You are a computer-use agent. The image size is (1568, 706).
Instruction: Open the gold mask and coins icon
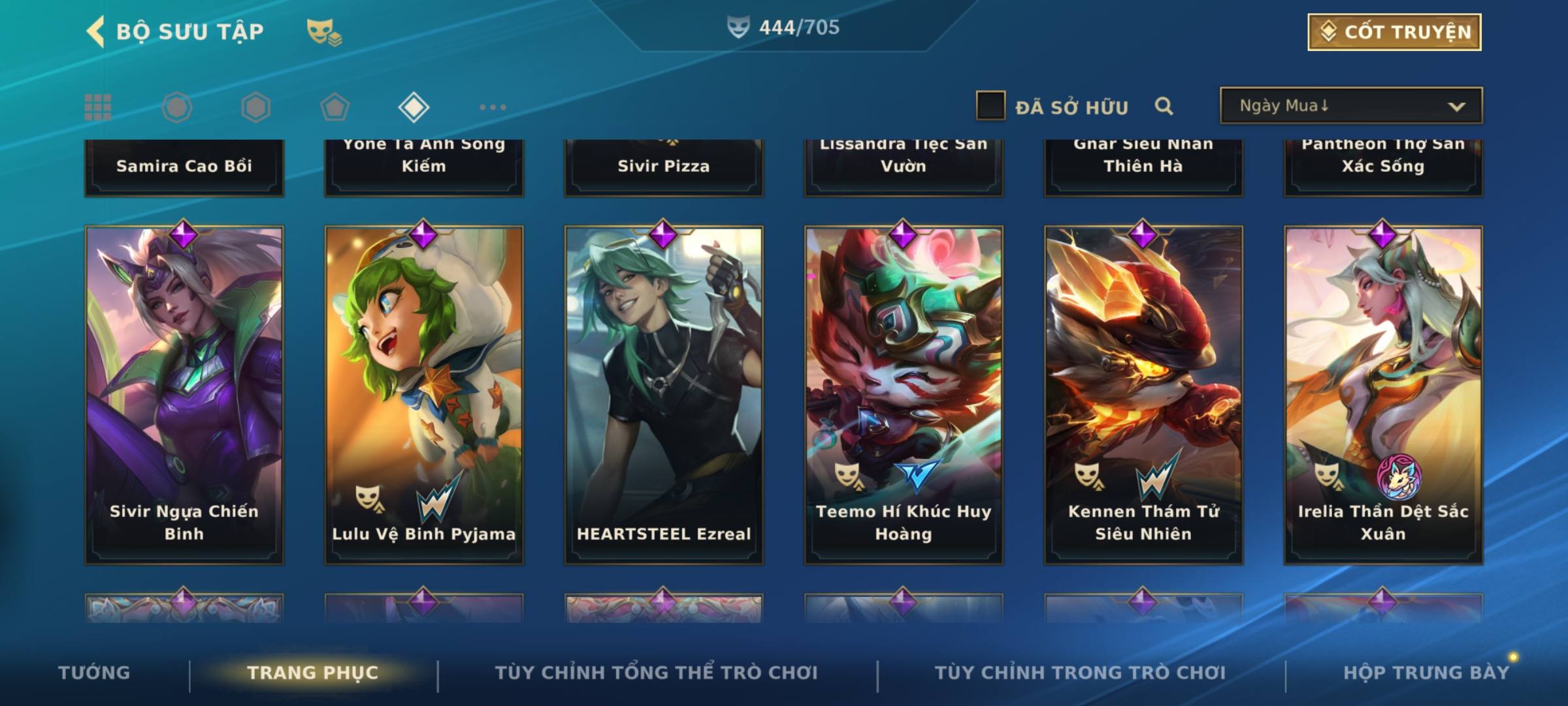324,32
